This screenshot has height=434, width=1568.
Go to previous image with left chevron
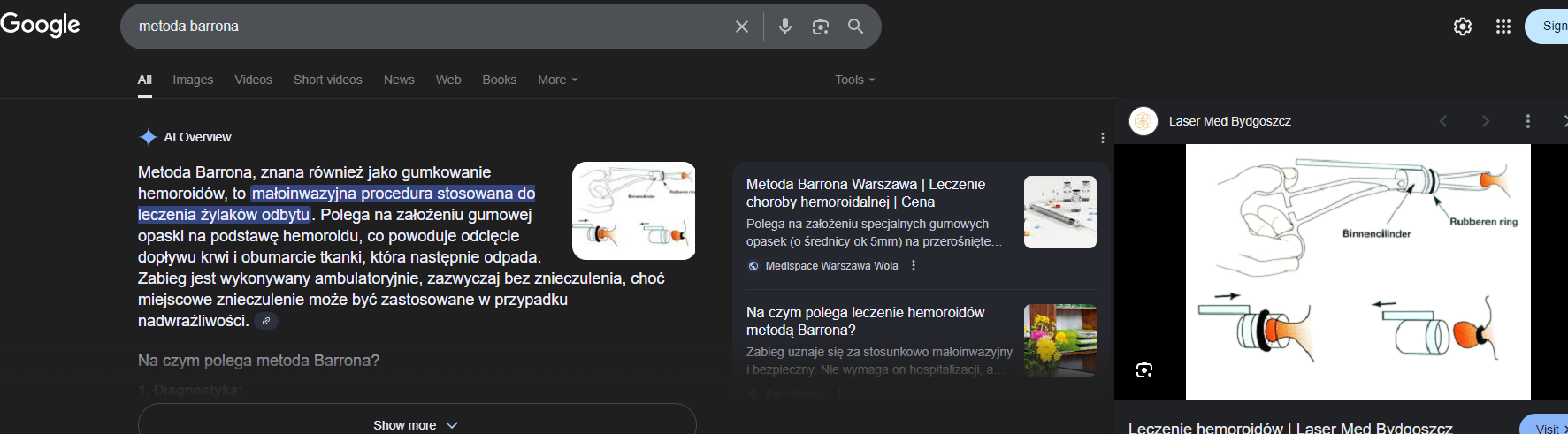coord(1443,121)
